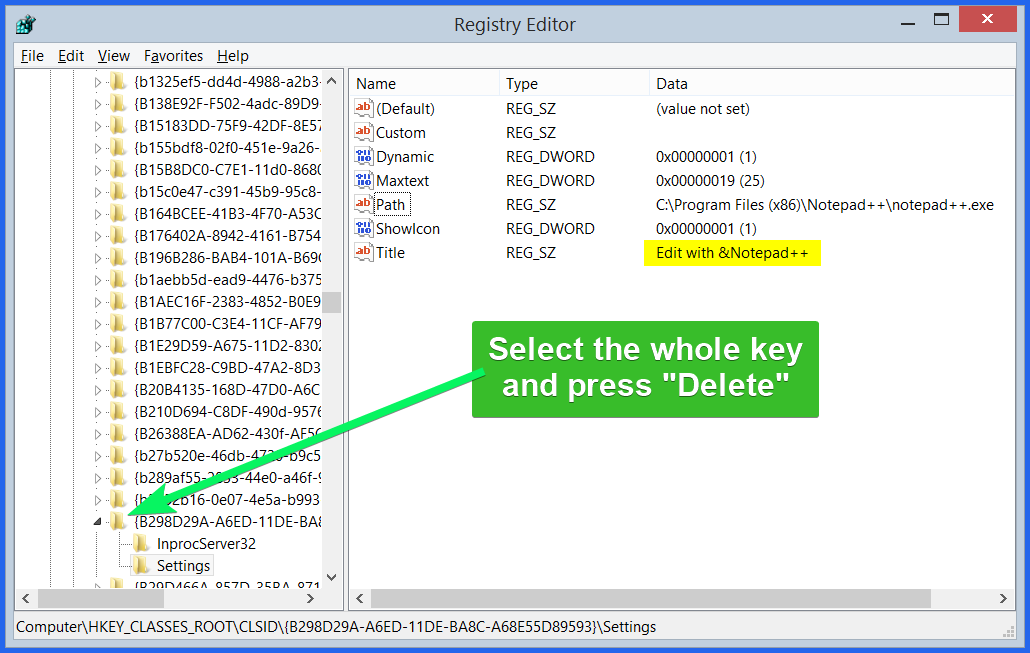Click the string icon next to Path value
This screenshot has height=653, width=1030.
pyautogui.click(x=364, y=204)
